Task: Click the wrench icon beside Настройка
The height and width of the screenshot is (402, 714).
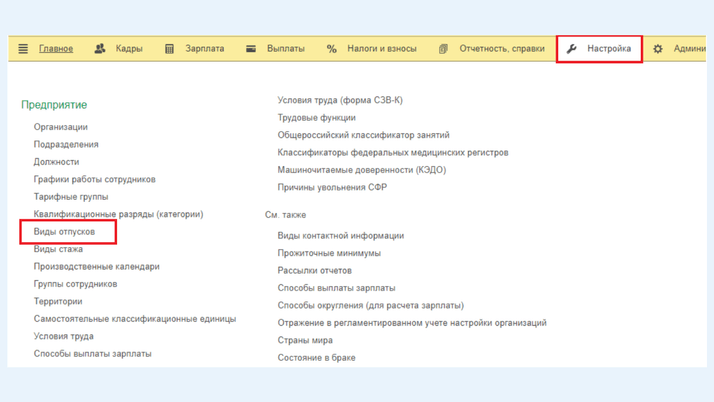Action: pyautogui.click(x=571, y=49)
